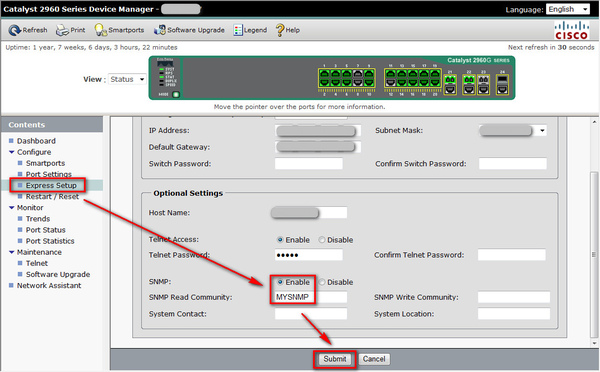600x372 pixels.
Task: Click the Print toolbar icon
Action: click(62, 30)
